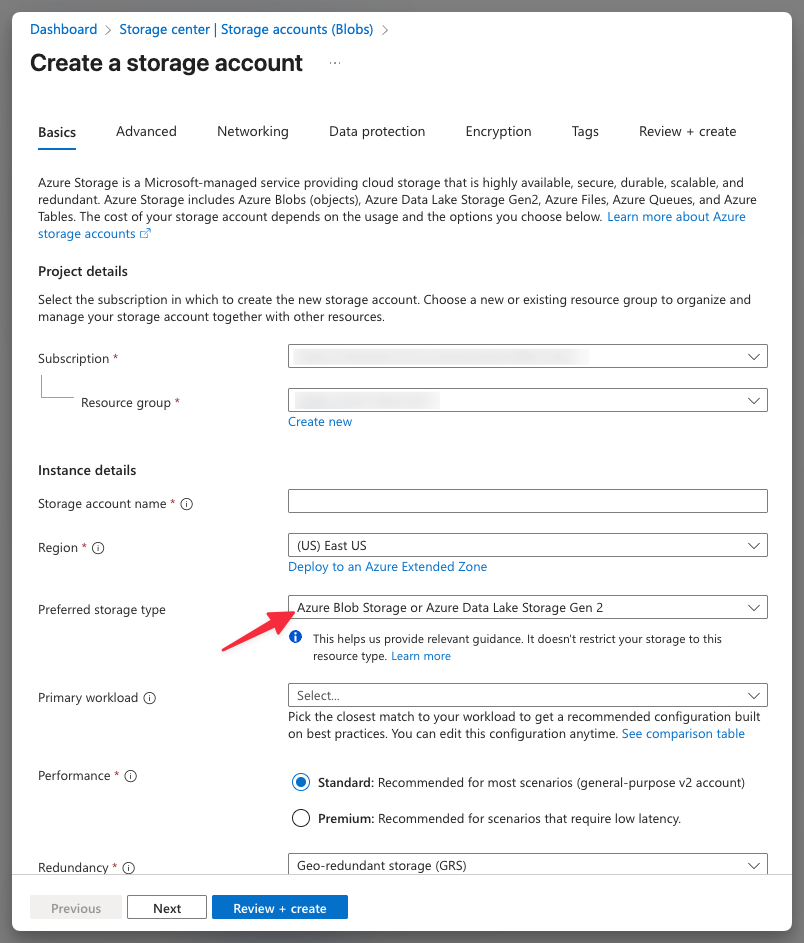Go to Storage center breadcrumb

point(247,29)
